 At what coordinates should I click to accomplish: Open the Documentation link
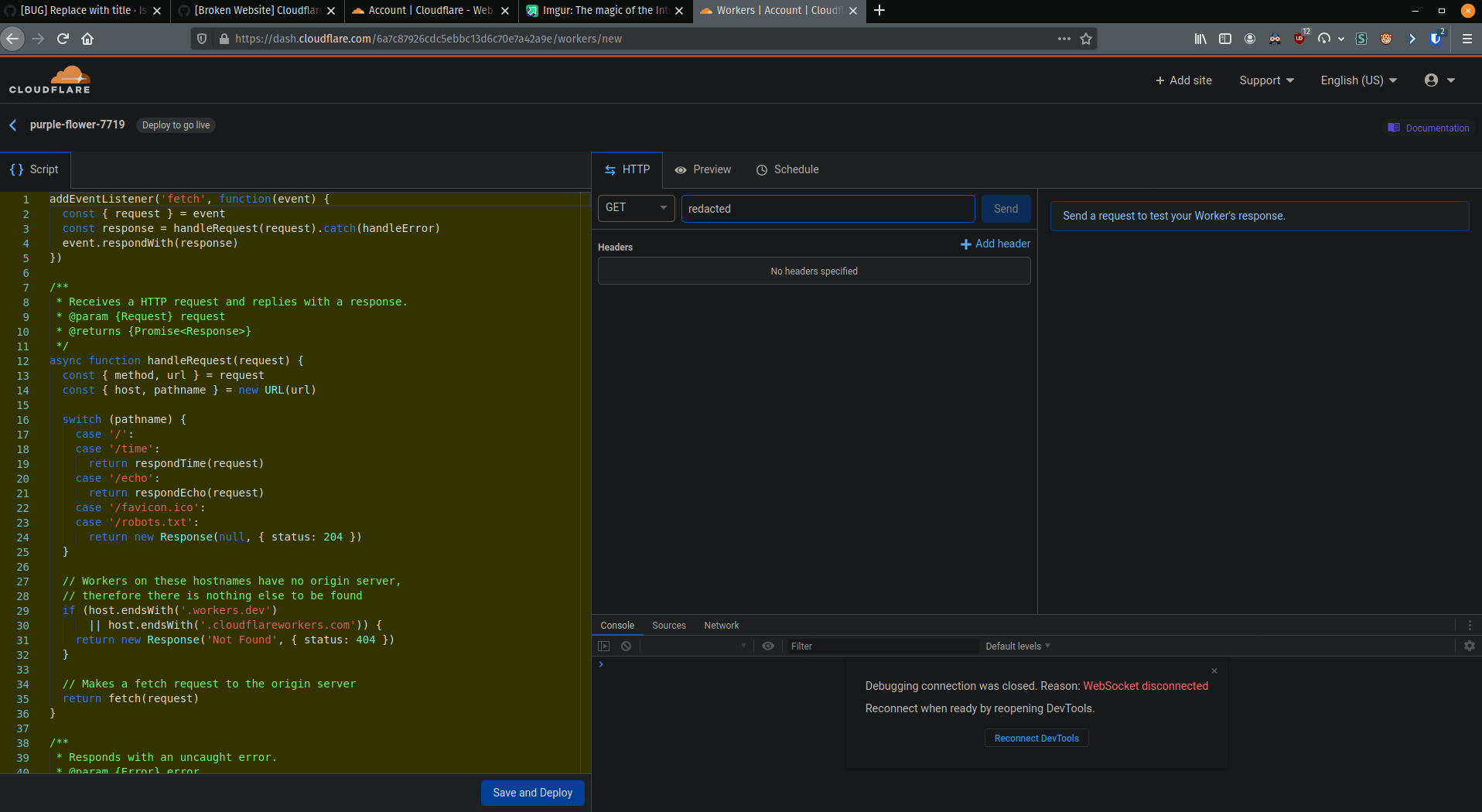tap(1429, 128)
